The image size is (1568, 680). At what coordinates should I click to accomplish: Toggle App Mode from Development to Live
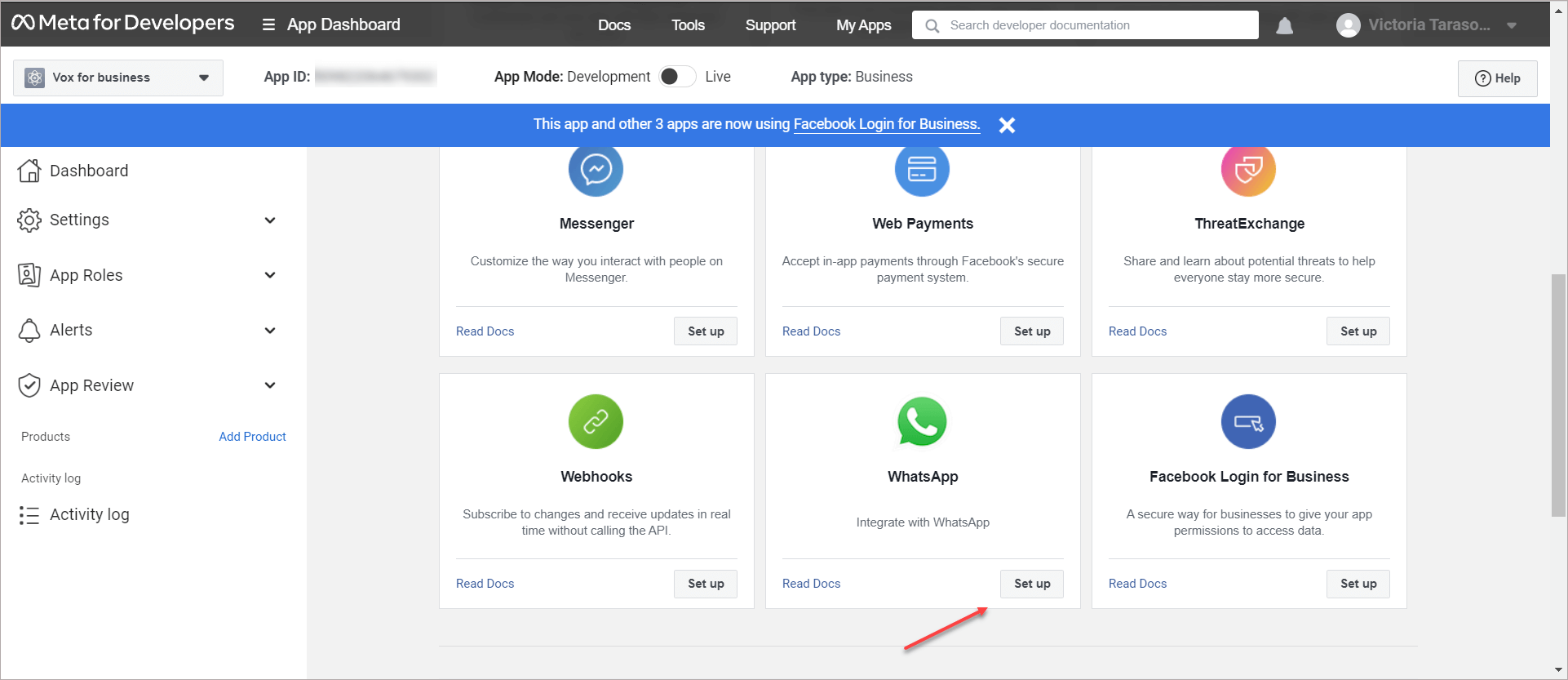(677, 77)
